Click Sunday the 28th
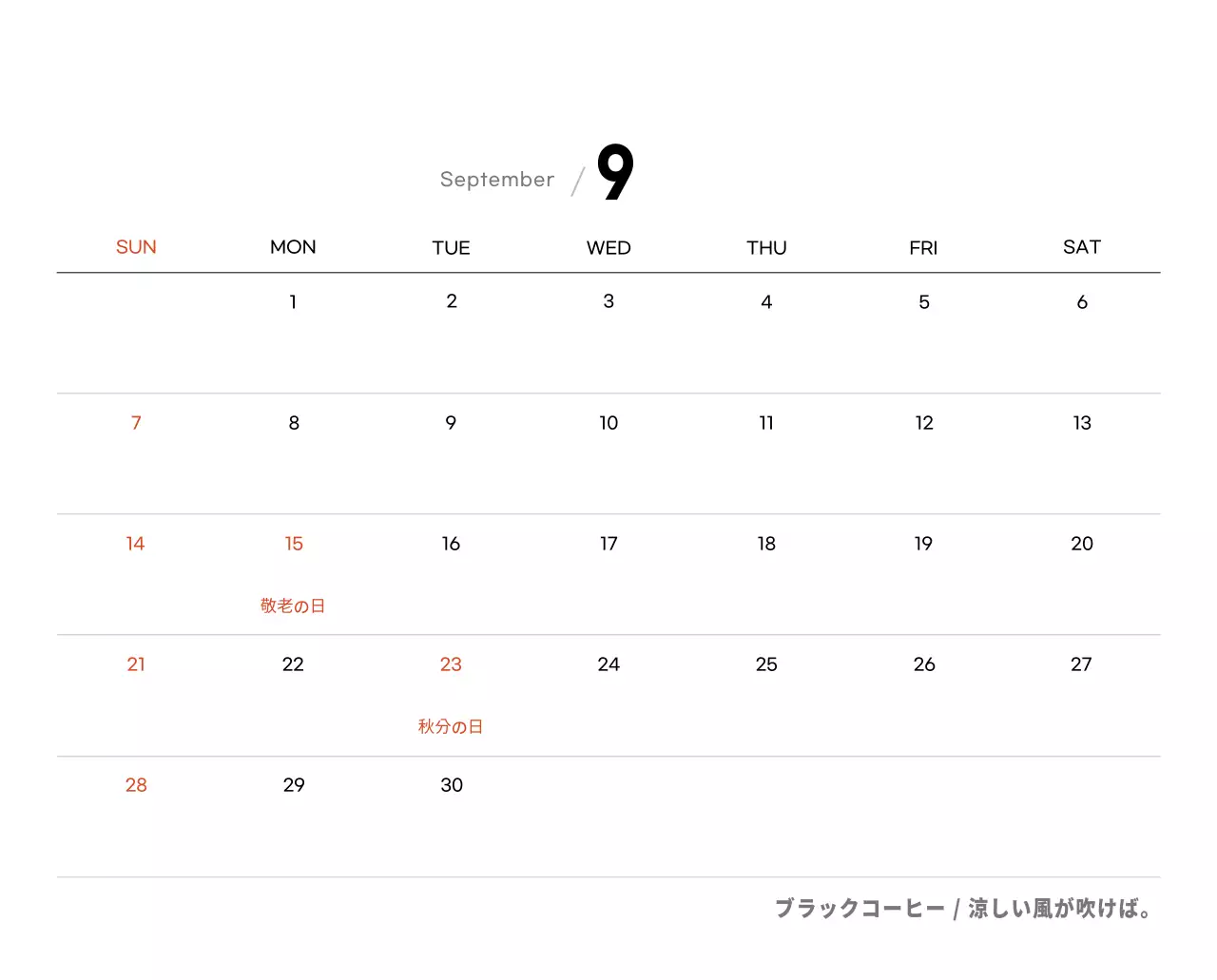The image size is (1217, 980). coord(136,785)
